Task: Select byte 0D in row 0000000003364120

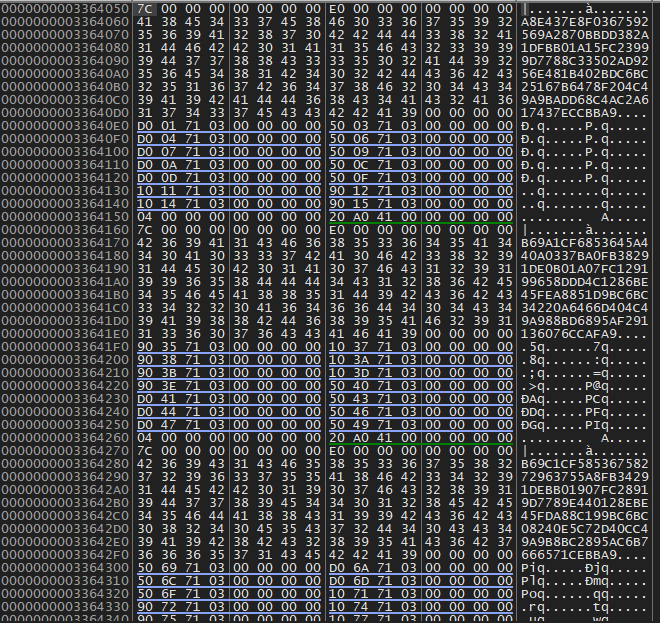Action: pyautogui.click(x=169, y=178)
